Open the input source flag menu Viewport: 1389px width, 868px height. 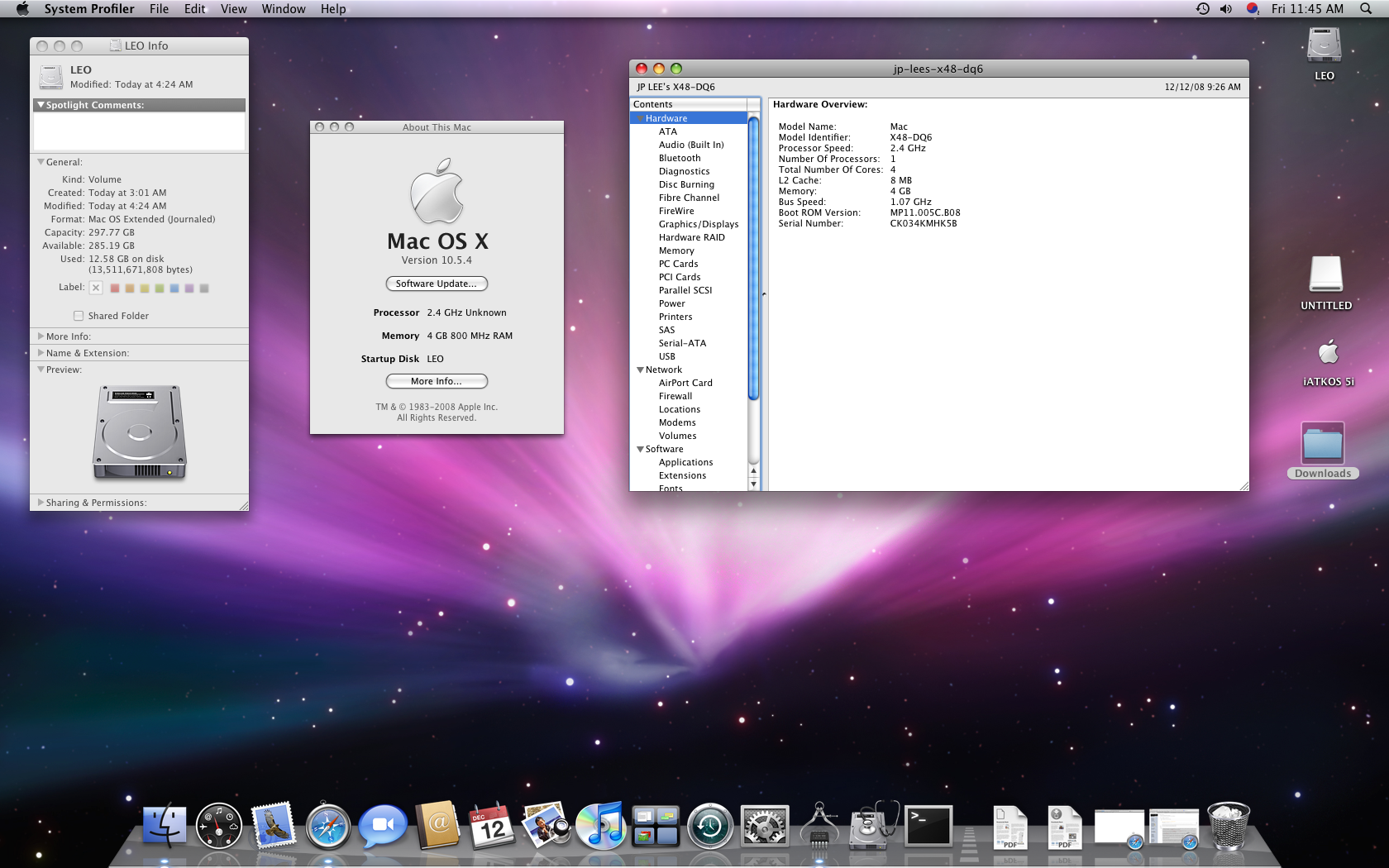click(1253, 8)
